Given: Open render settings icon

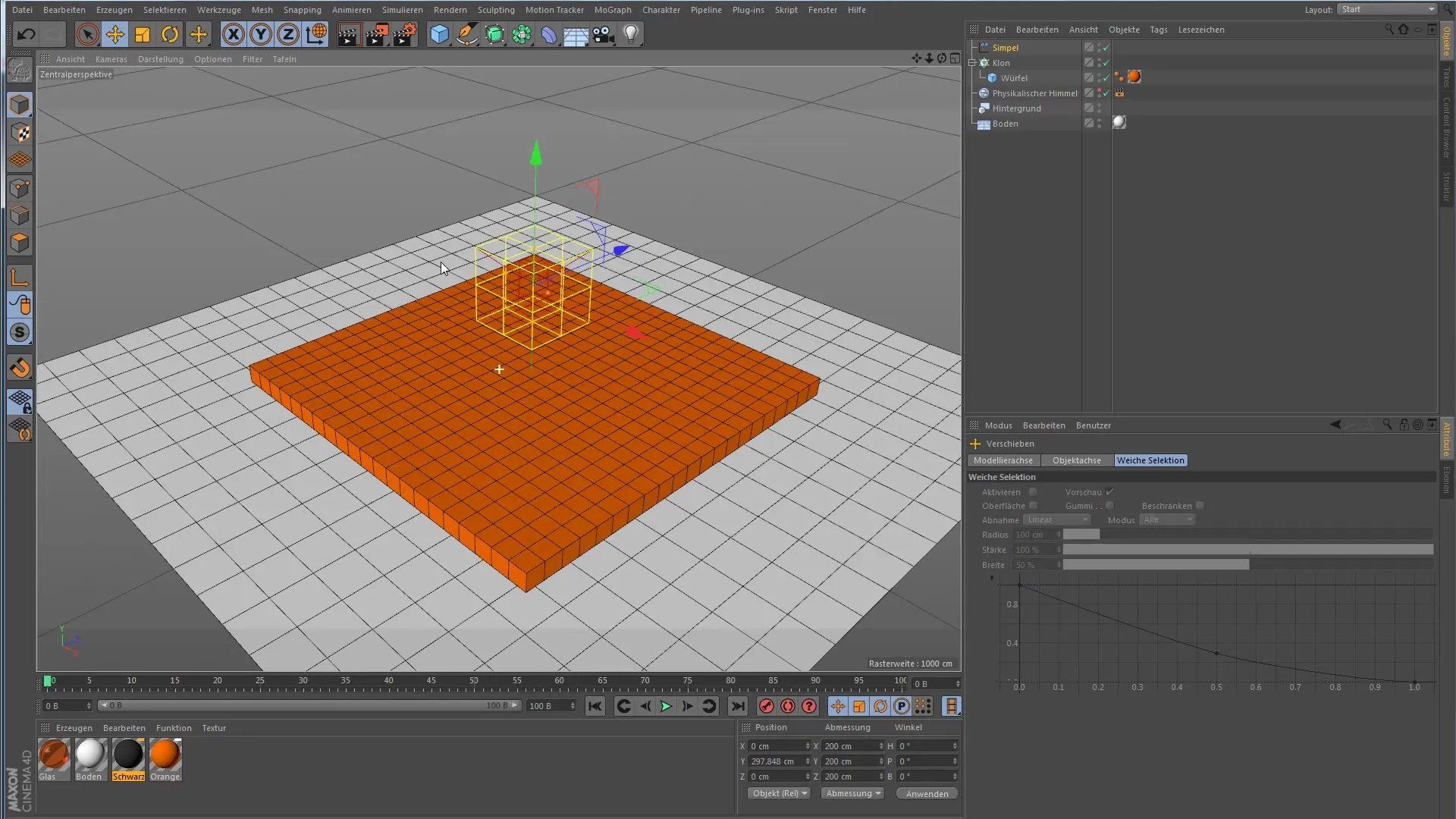Looking at the screenshot, I should point(405,34).
